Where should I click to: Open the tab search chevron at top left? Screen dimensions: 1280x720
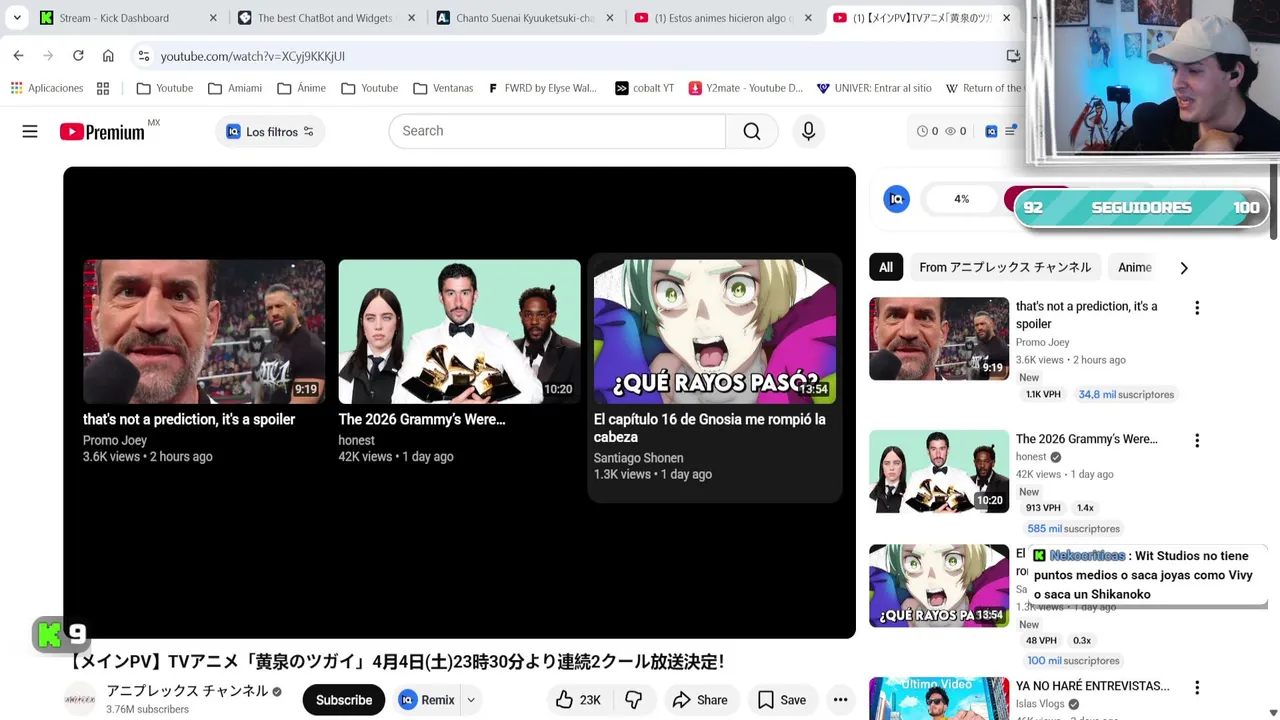pos(17,17)
